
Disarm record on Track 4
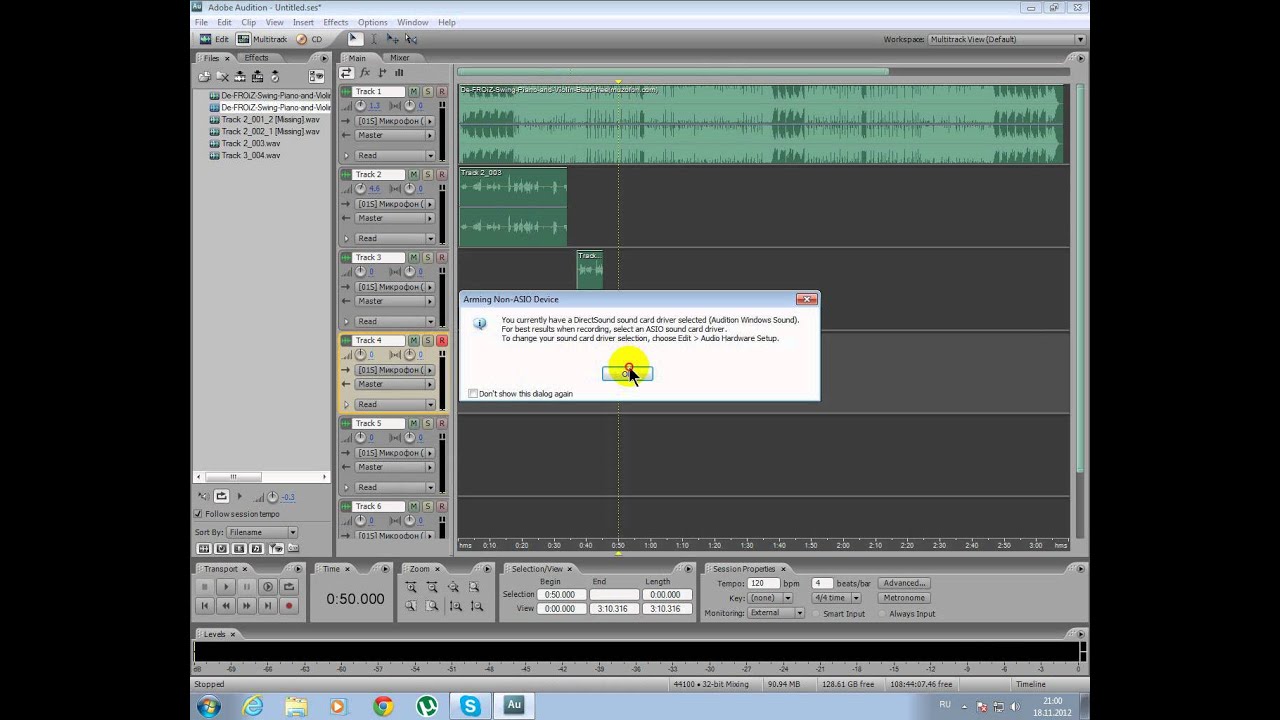(x=442, y=341)
